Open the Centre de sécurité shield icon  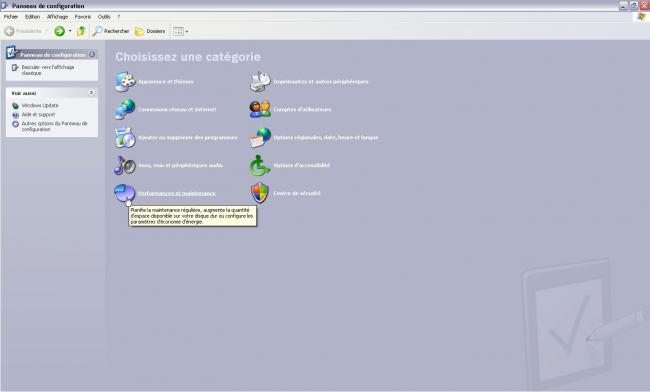260,193
